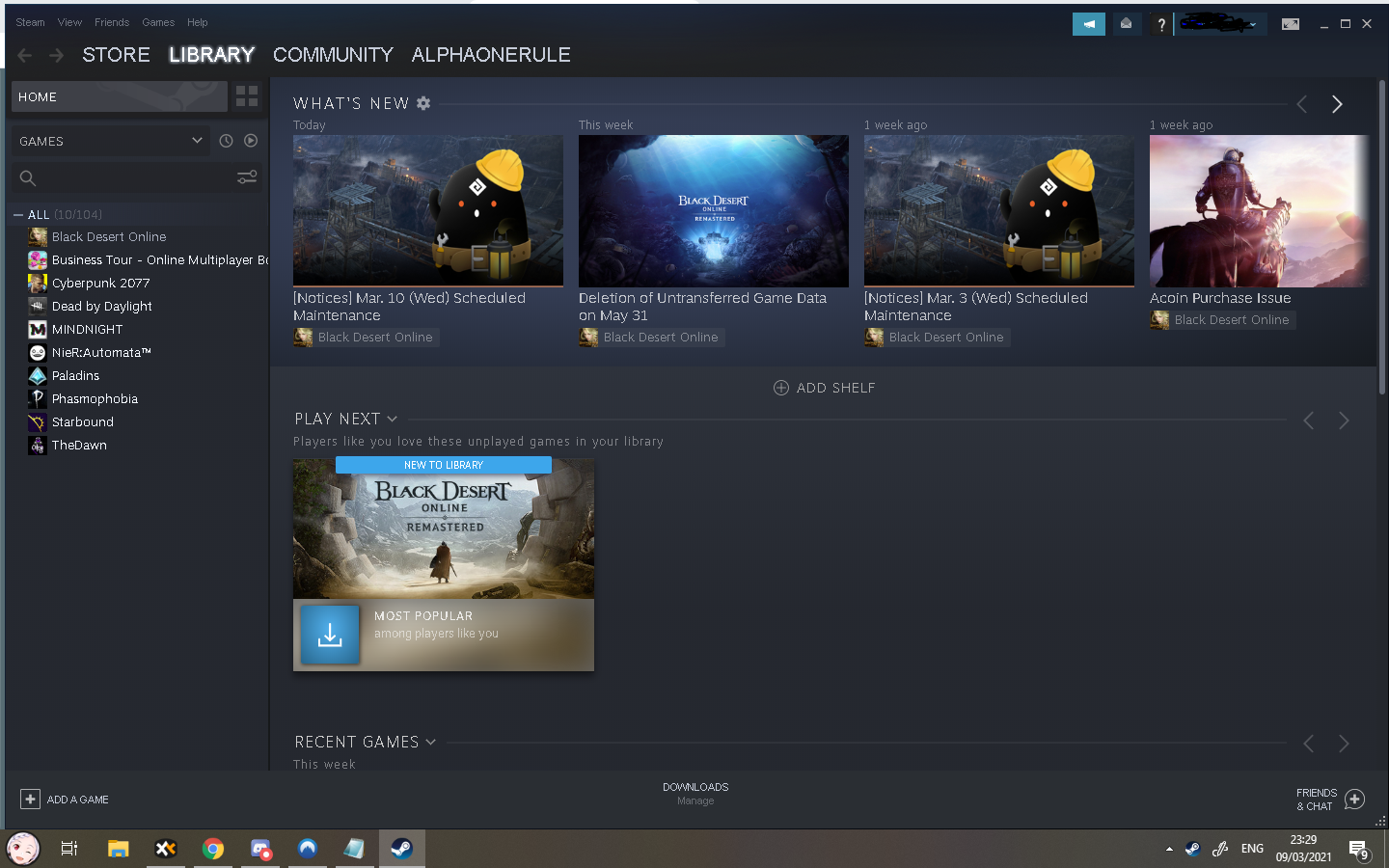Open the ALPHAONERULE profile tab
Viewport: 1389px width, 868px height.
pos(491,55)
